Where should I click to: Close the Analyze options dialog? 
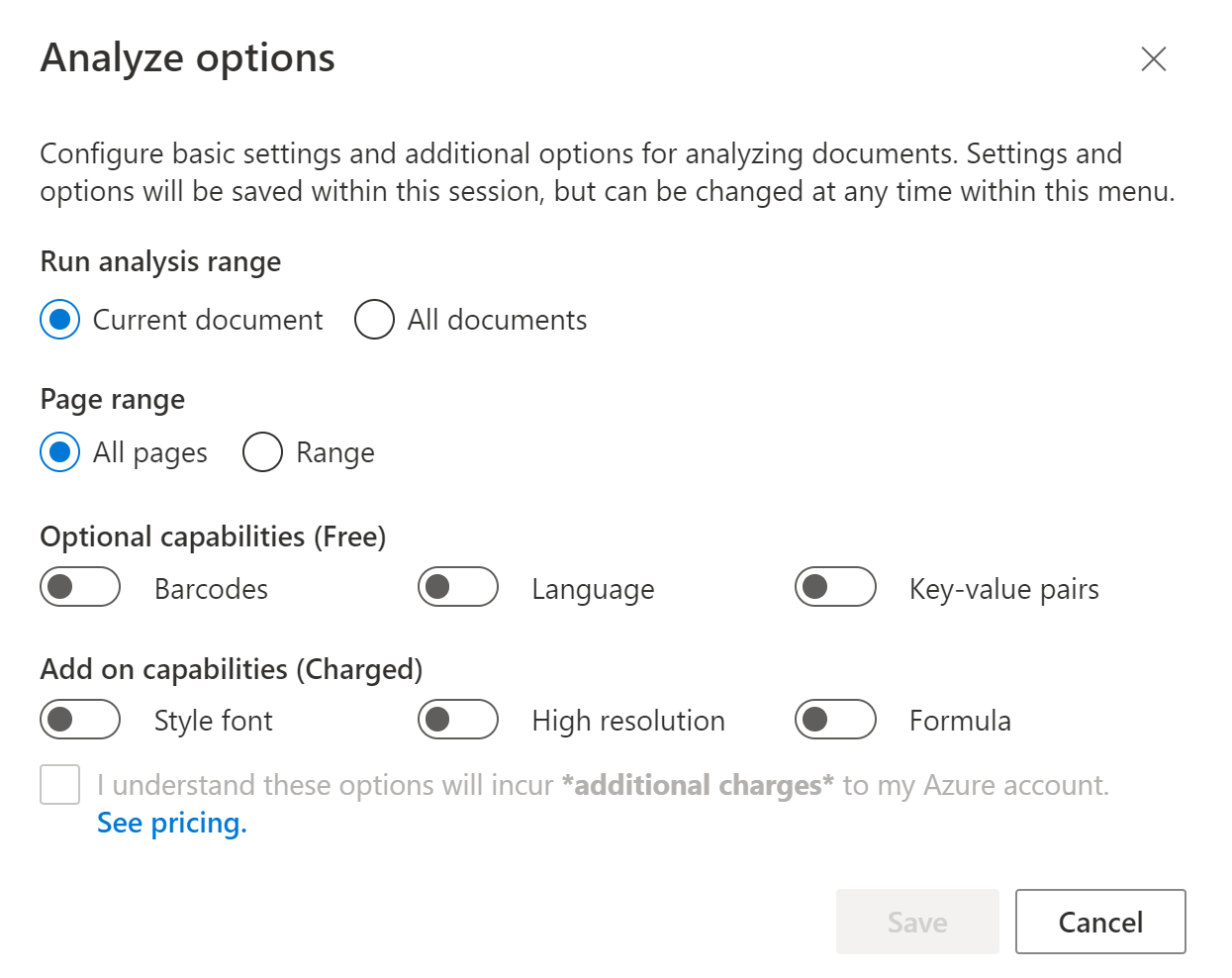(x=1153, y=59)
